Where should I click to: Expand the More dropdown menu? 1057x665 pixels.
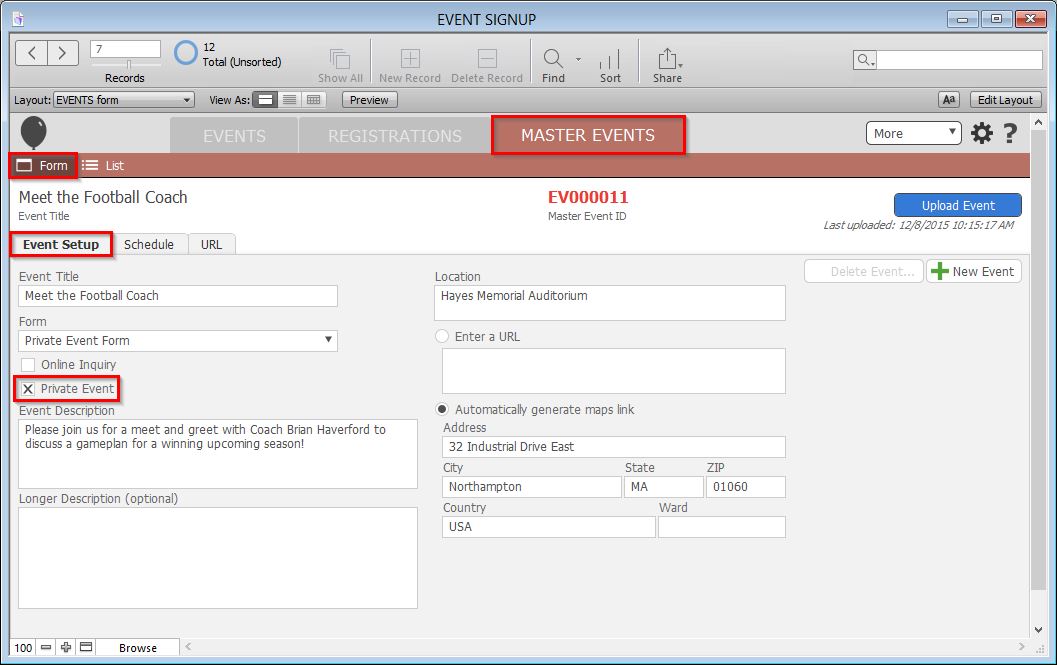[x=913, y=133]
